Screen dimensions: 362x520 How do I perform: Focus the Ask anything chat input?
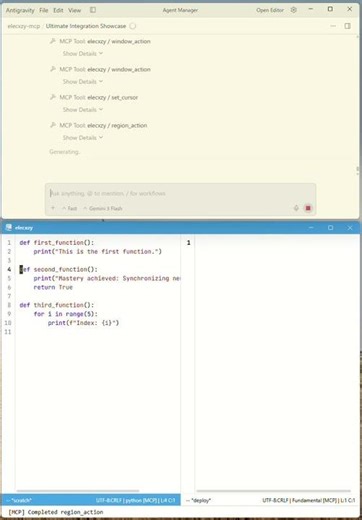coord(180,193)
